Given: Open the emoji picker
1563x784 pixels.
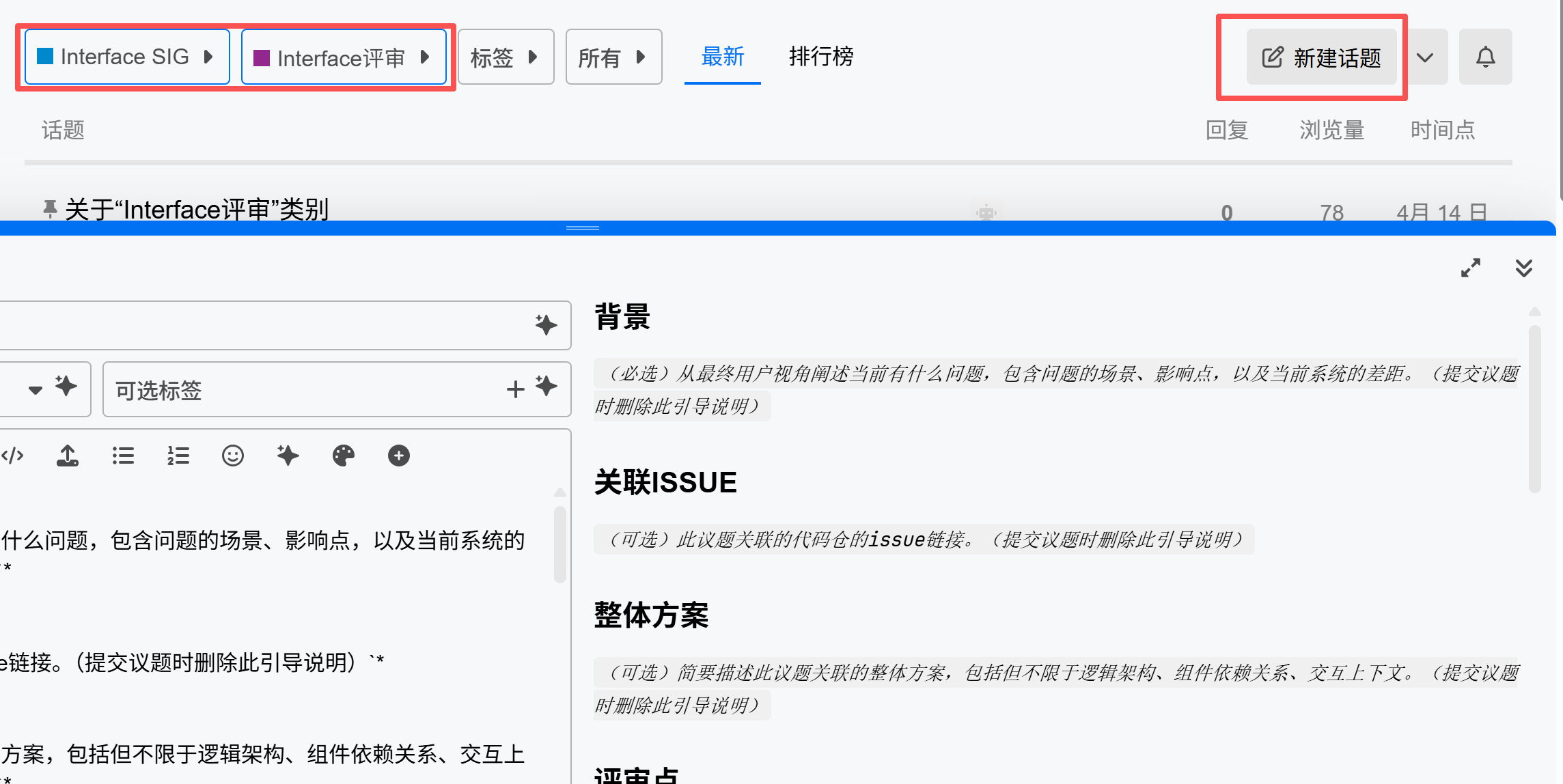Looking at the screenshot, I should (x=233, y=456).
